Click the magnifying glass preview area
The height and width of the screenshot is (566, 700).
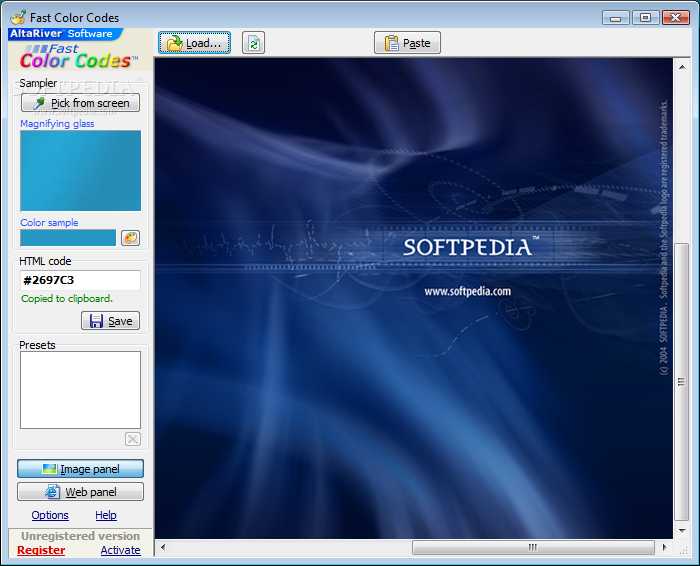[x=80, y=171]
